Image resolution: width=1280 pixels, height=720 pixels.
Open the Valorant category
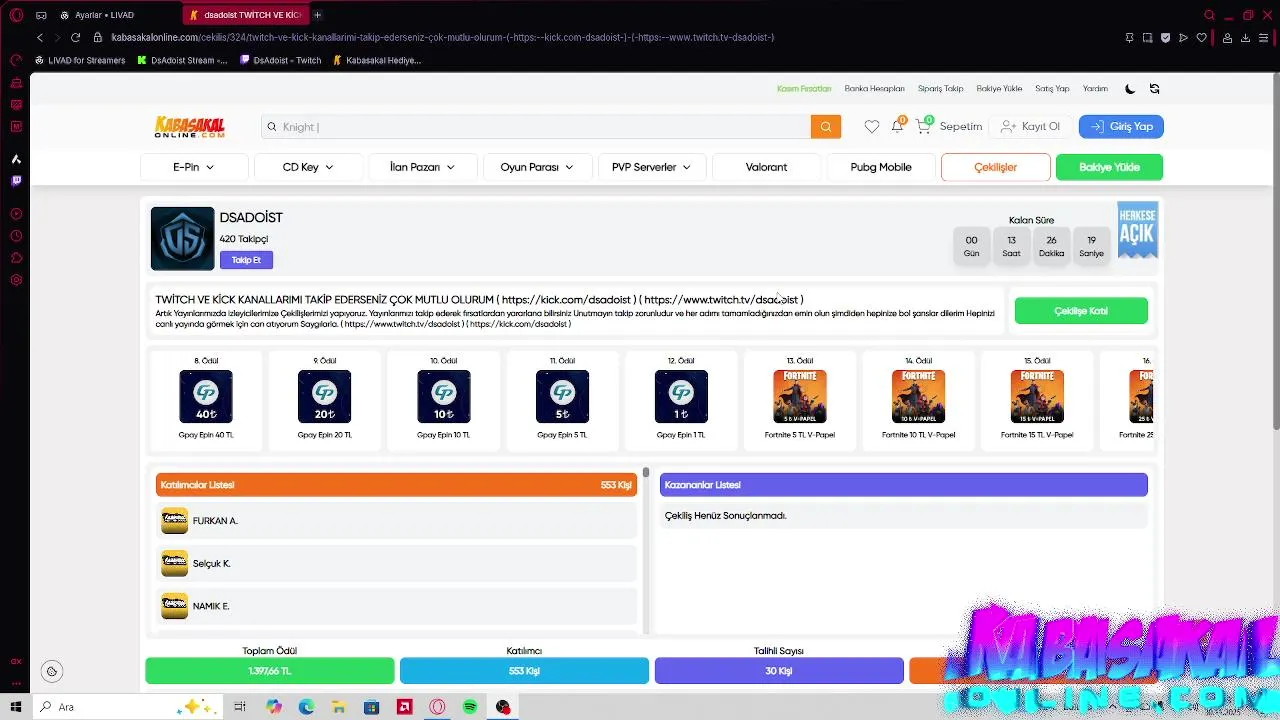coord(766,167)
